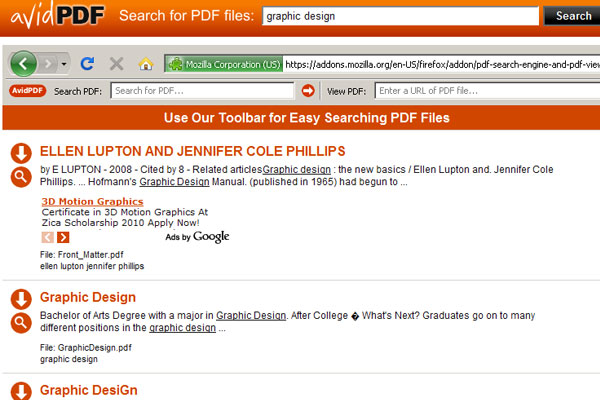The image size is (600, 400).
Task: Click the View PDF: toolbar label
Action: click(346, 91)
